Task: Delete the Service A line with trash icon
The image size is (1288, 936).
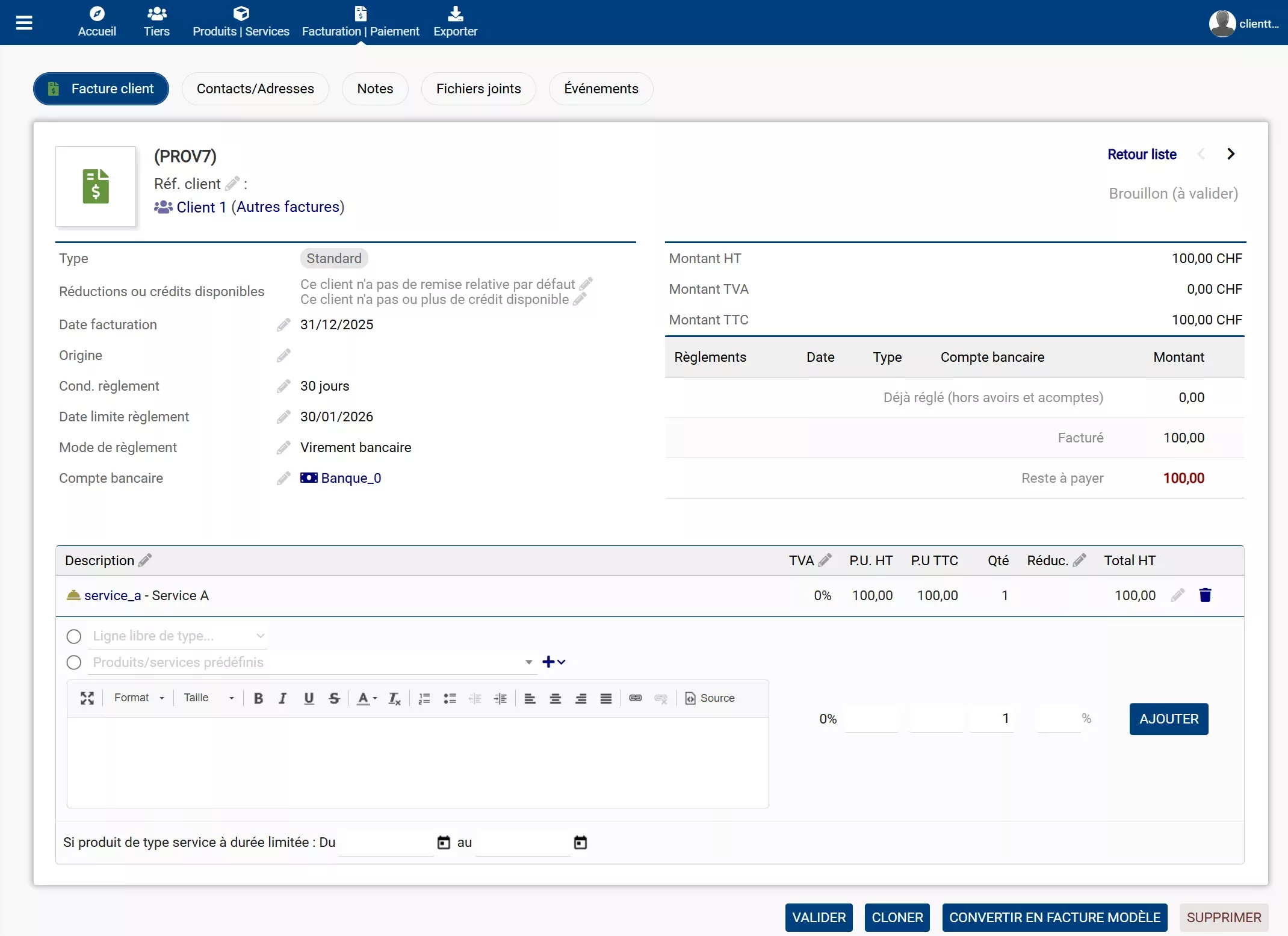Action: pos(1205,595)
